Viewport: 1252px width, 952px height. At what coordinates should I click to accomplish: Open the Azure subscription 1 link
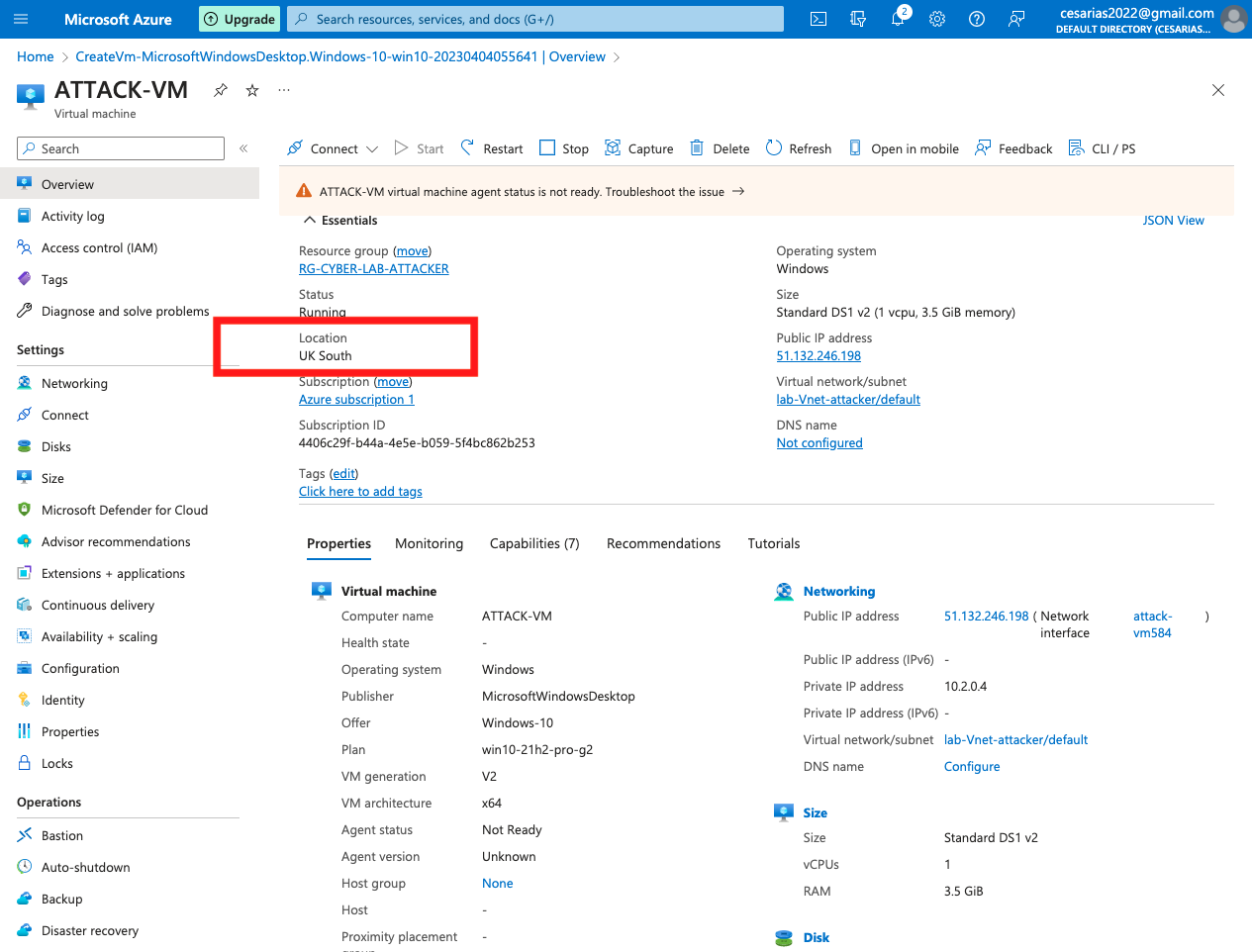coord(356,400)
